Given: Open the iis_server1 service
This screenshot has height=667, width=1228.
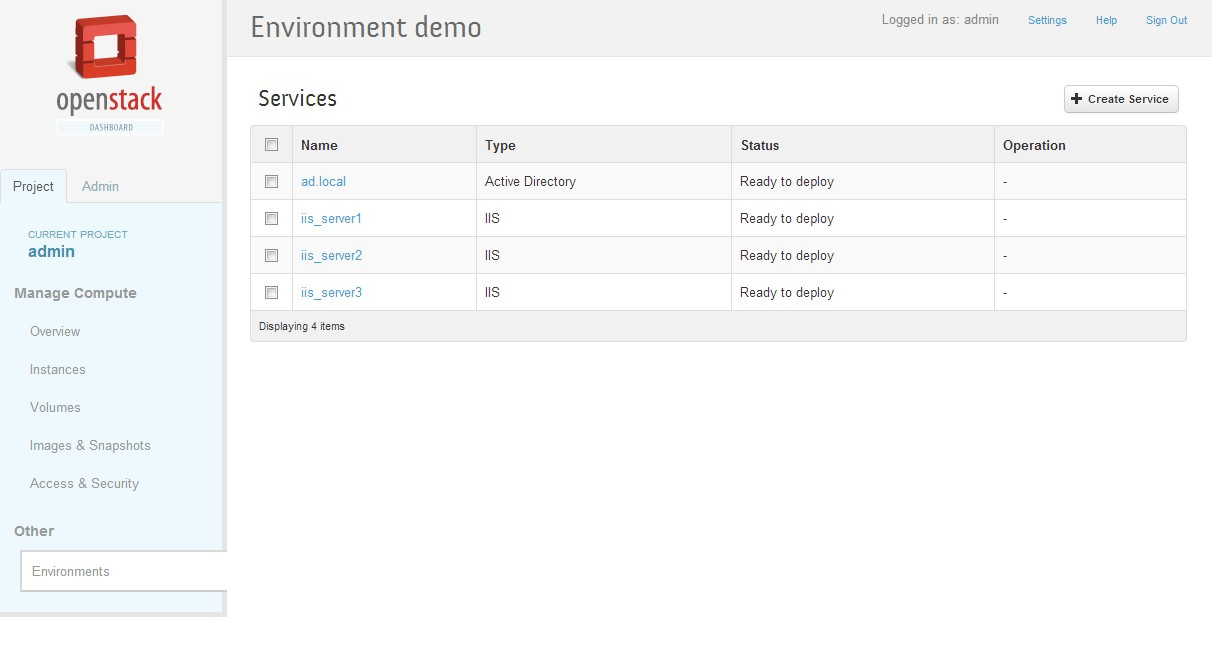Looking at the screenshot, I should tap(331, 218).
